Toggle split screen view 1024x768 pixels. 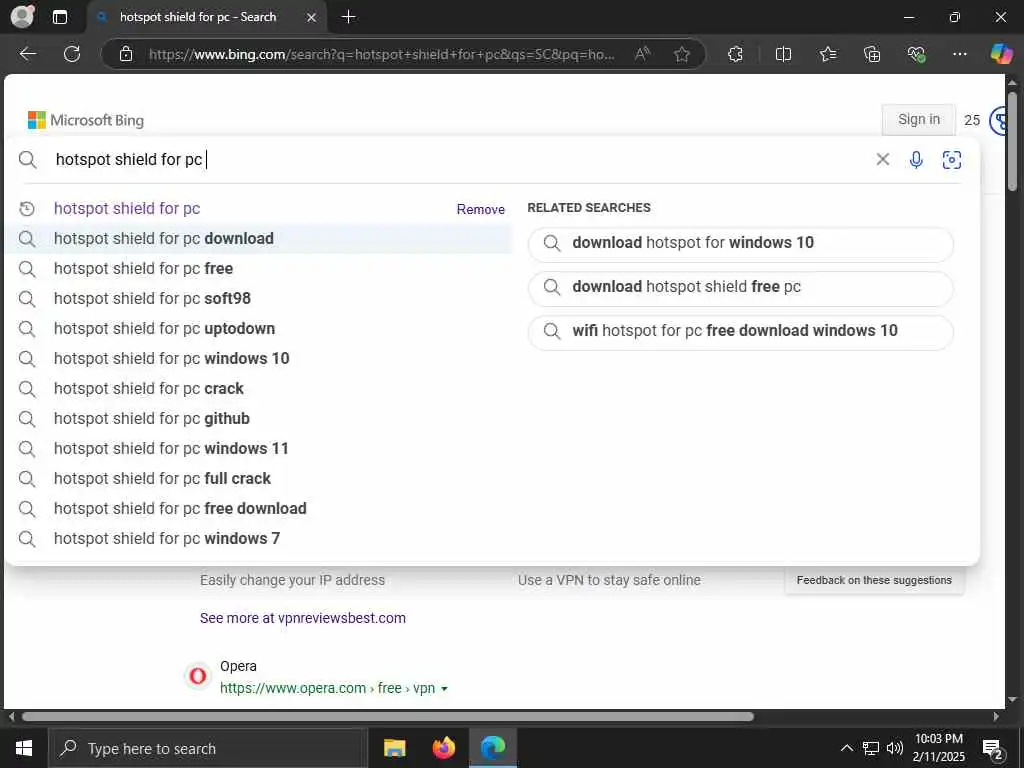(783, 54)
